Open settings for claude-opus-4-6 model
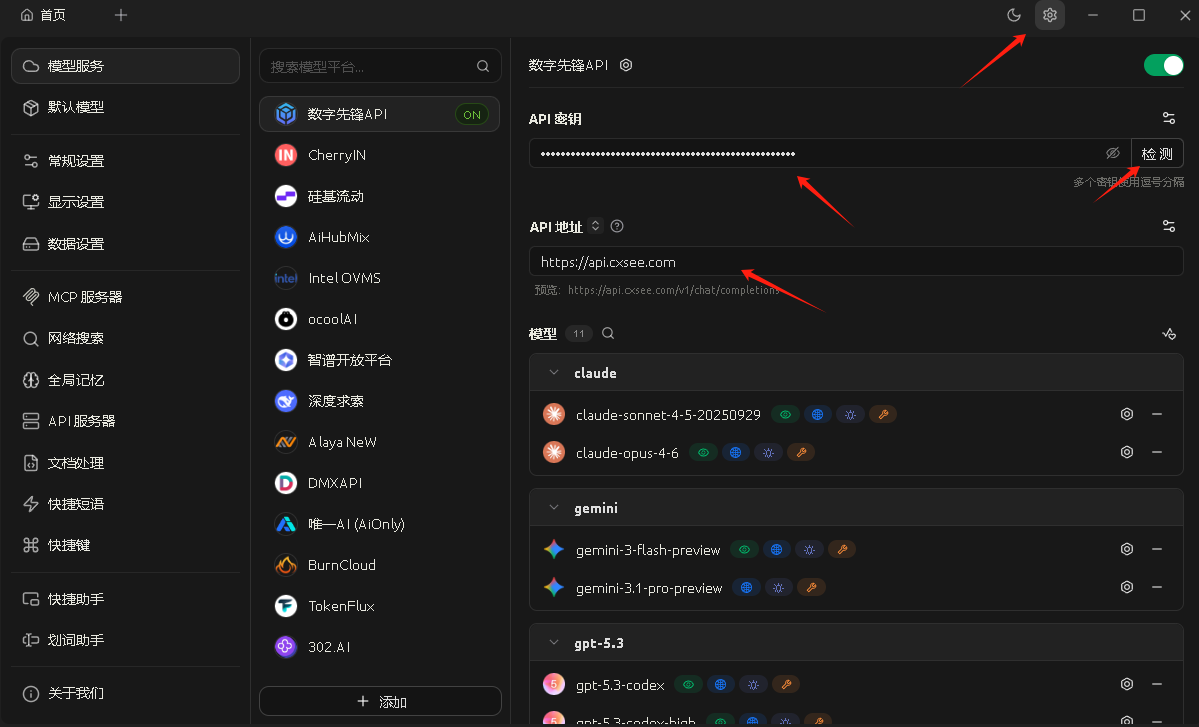Screen dimensions: 1199x727 point(1127,452)
